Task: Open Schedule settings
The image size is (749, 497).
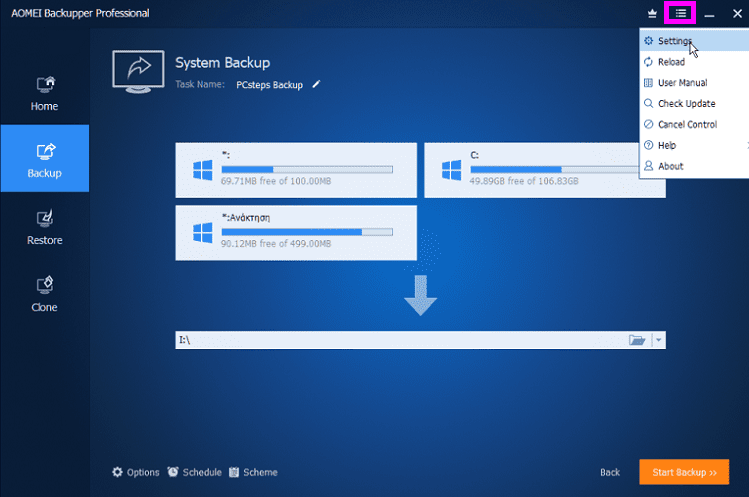Action: tap(195, 472)
